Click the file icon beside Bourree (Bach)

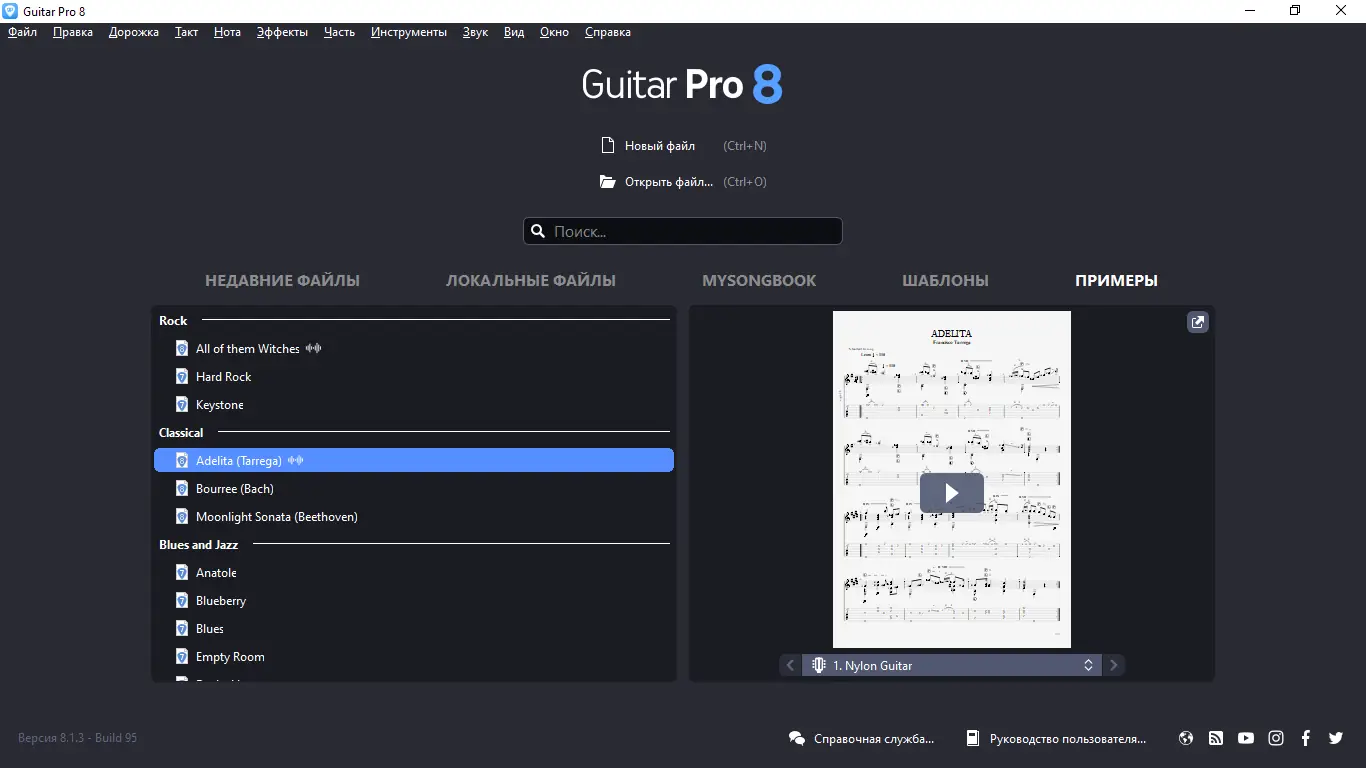pyautogui.click(x=182, y=489)
